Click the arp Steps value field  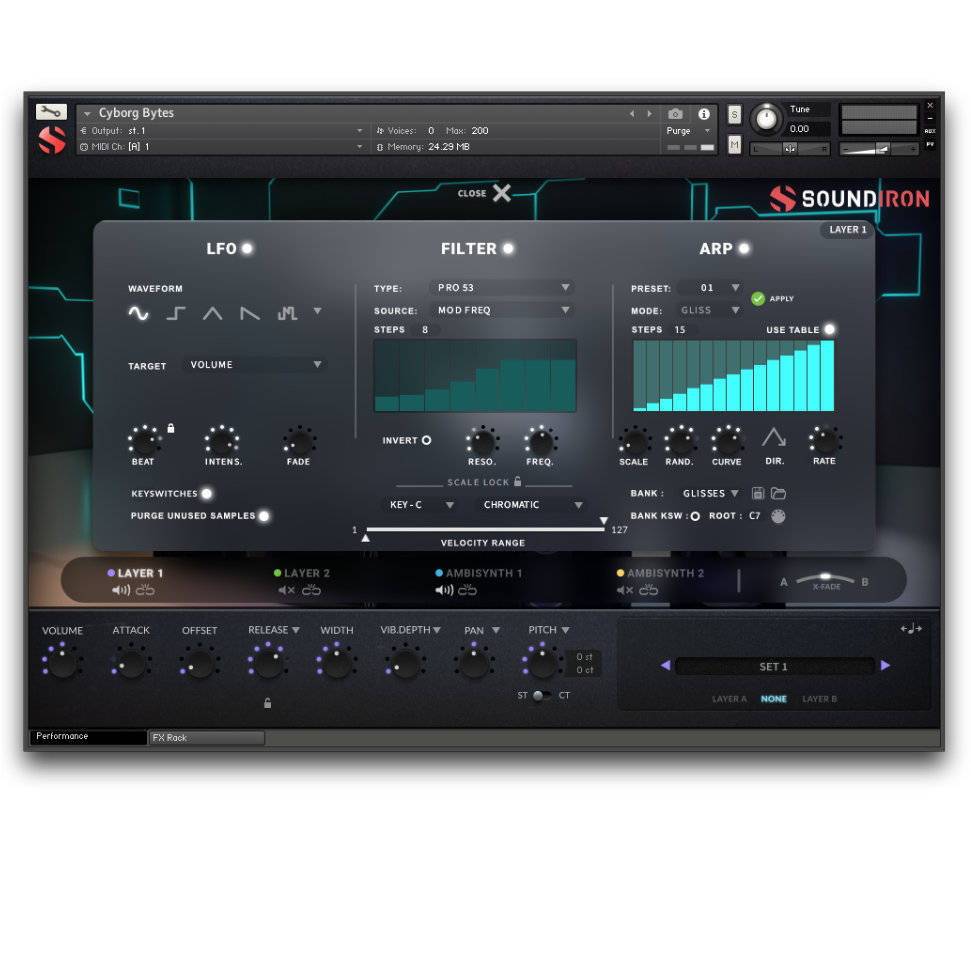[680, 330]
